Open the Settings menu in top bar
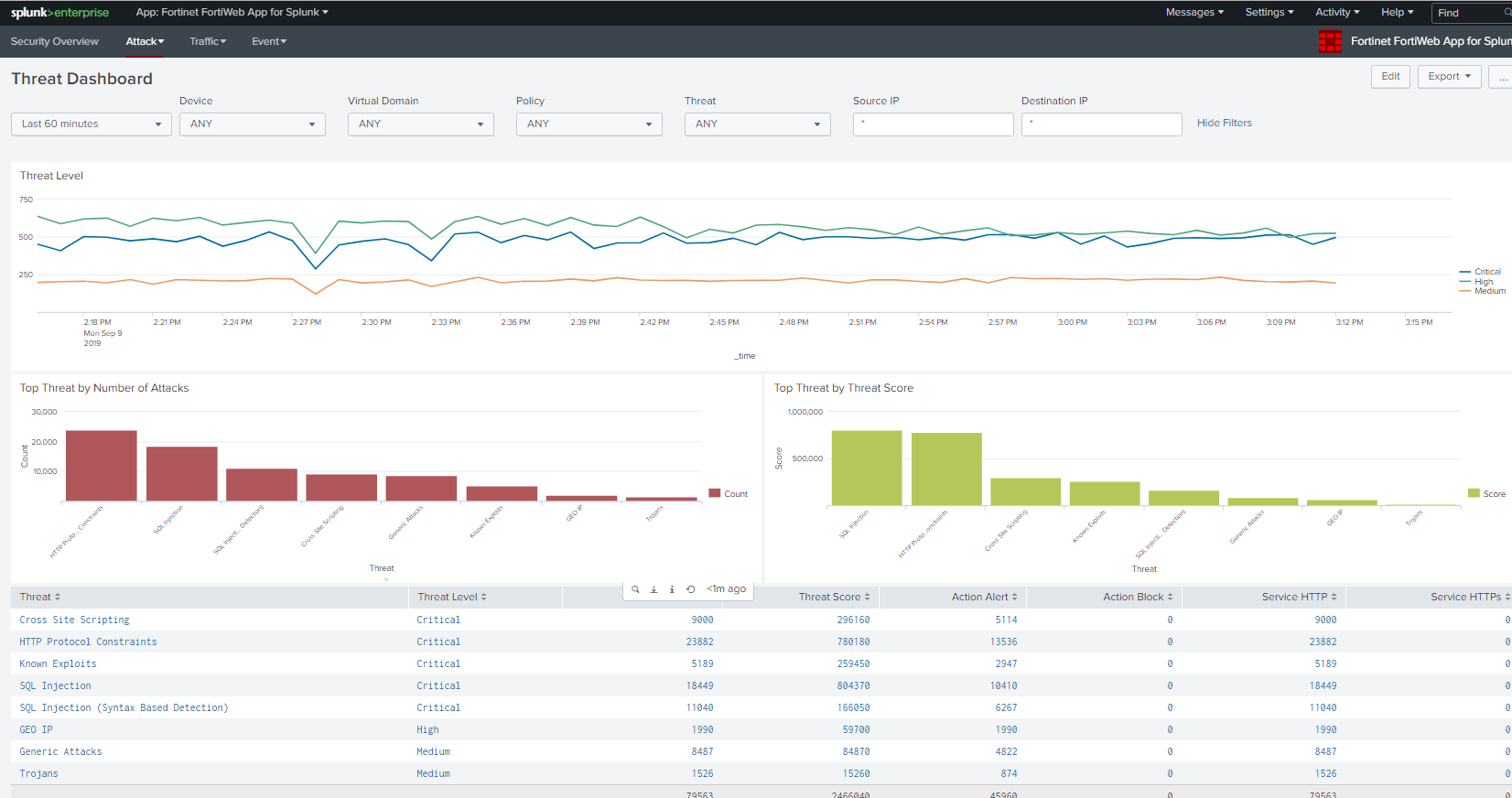 coord(1269,13)
